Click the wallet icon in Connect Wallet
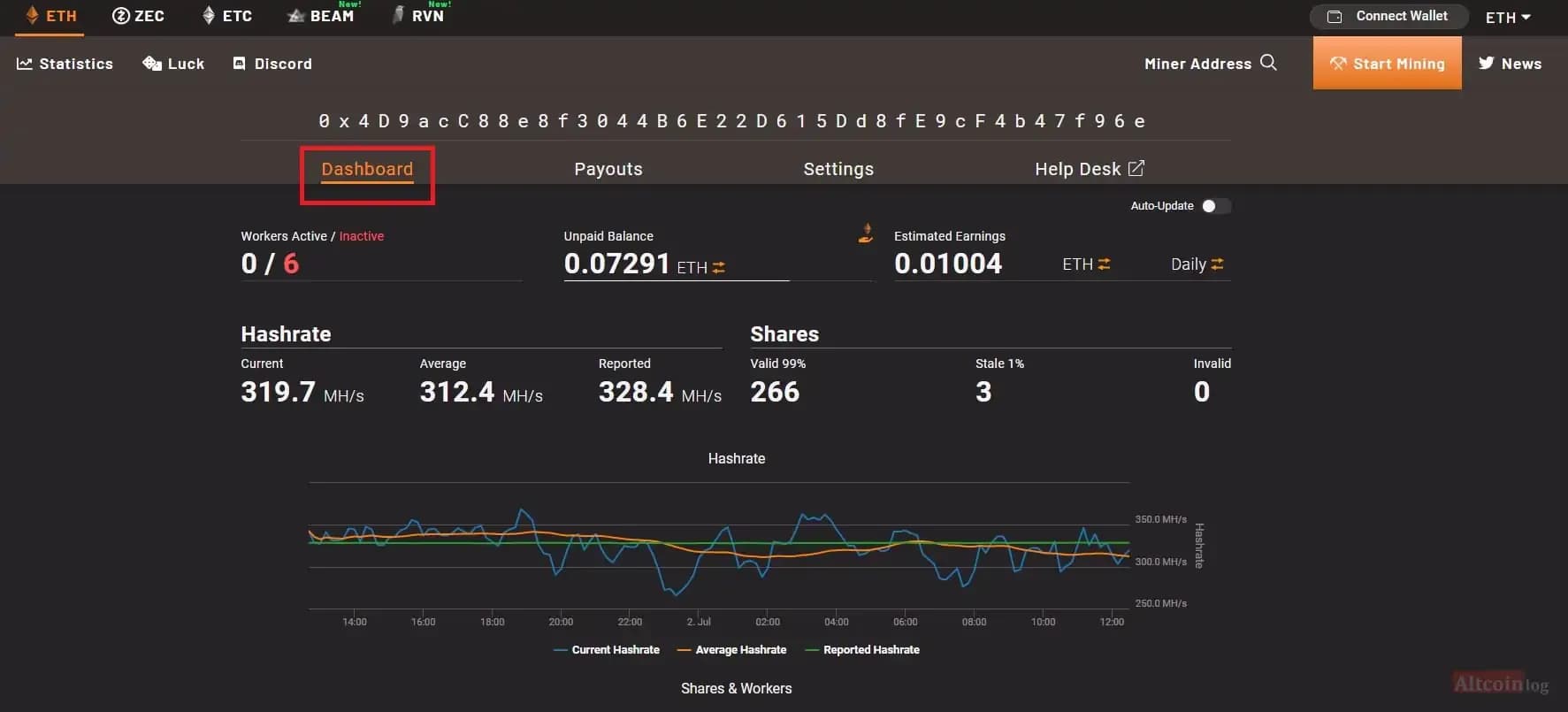Screen dimensions: 1568x712 [1335, 17]
